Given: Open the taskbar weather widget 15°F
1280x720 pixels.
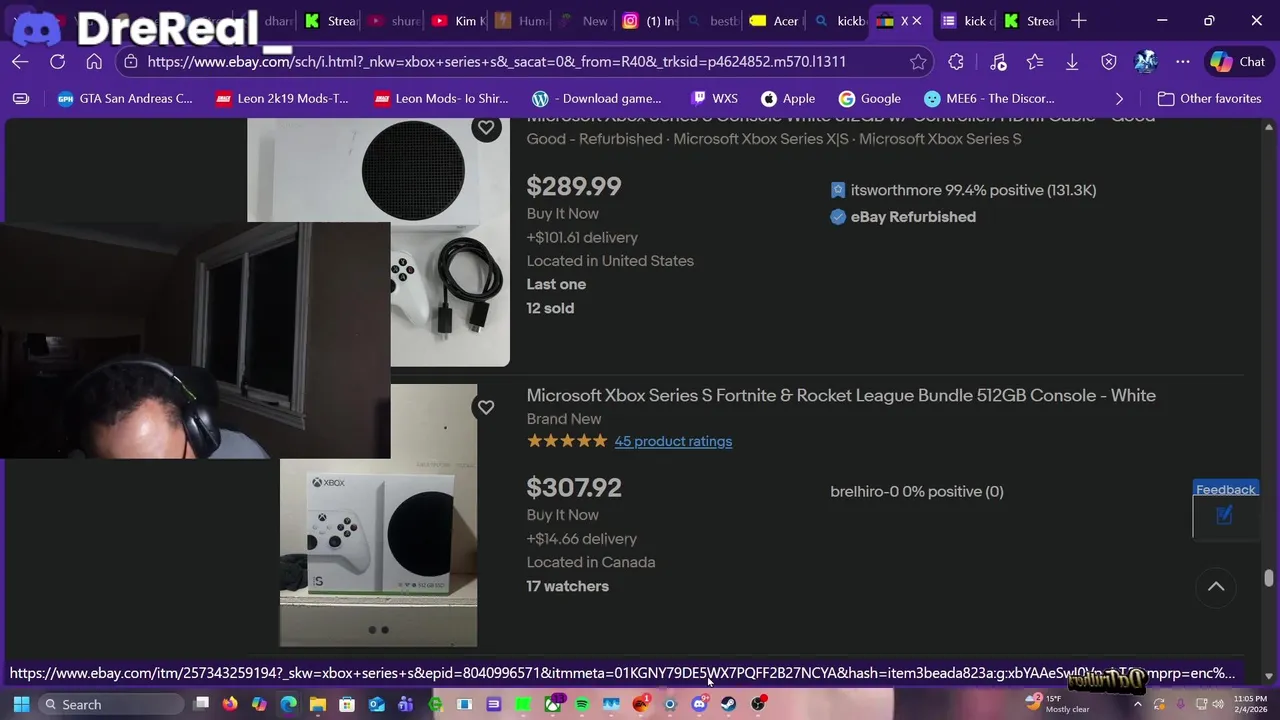Looking at the screenshot, I should coord(1058,704).
